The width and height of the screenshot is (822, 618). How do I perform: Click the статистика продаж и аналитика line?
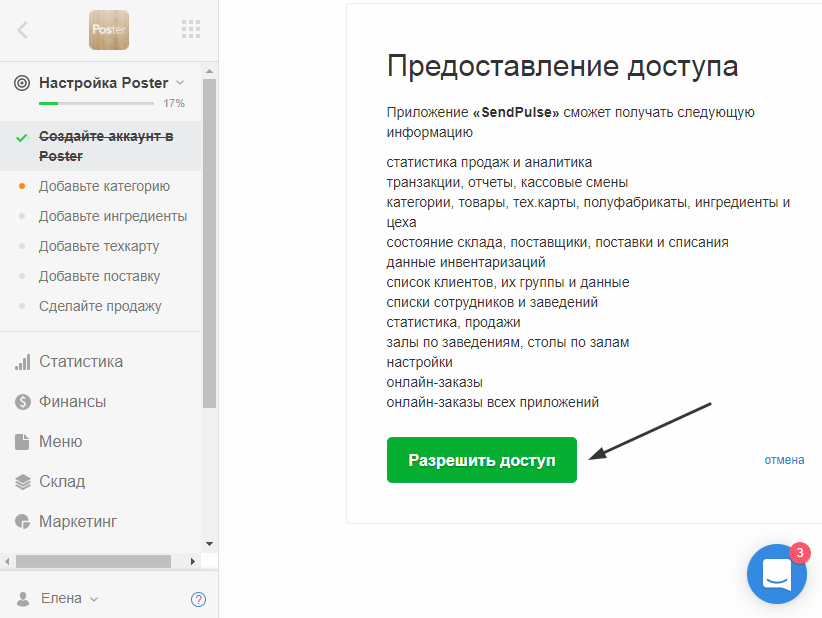pos(489,162)
